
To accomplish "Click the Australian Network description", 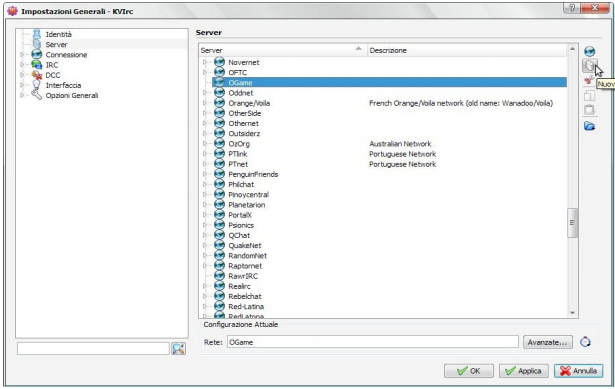I will 400,144.
